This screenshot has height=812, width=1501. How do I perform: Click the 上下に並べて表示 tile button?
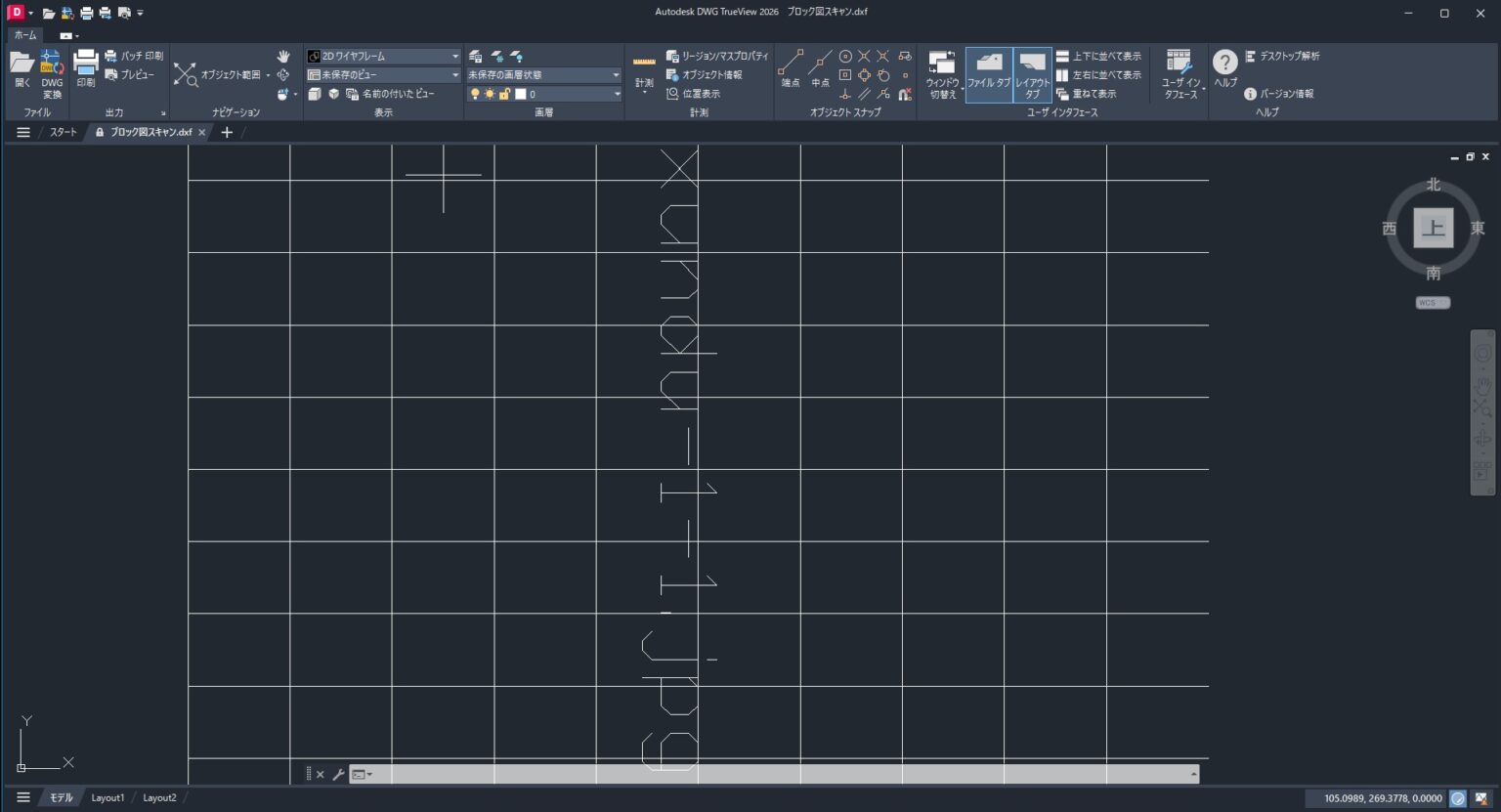(1097, 57)
